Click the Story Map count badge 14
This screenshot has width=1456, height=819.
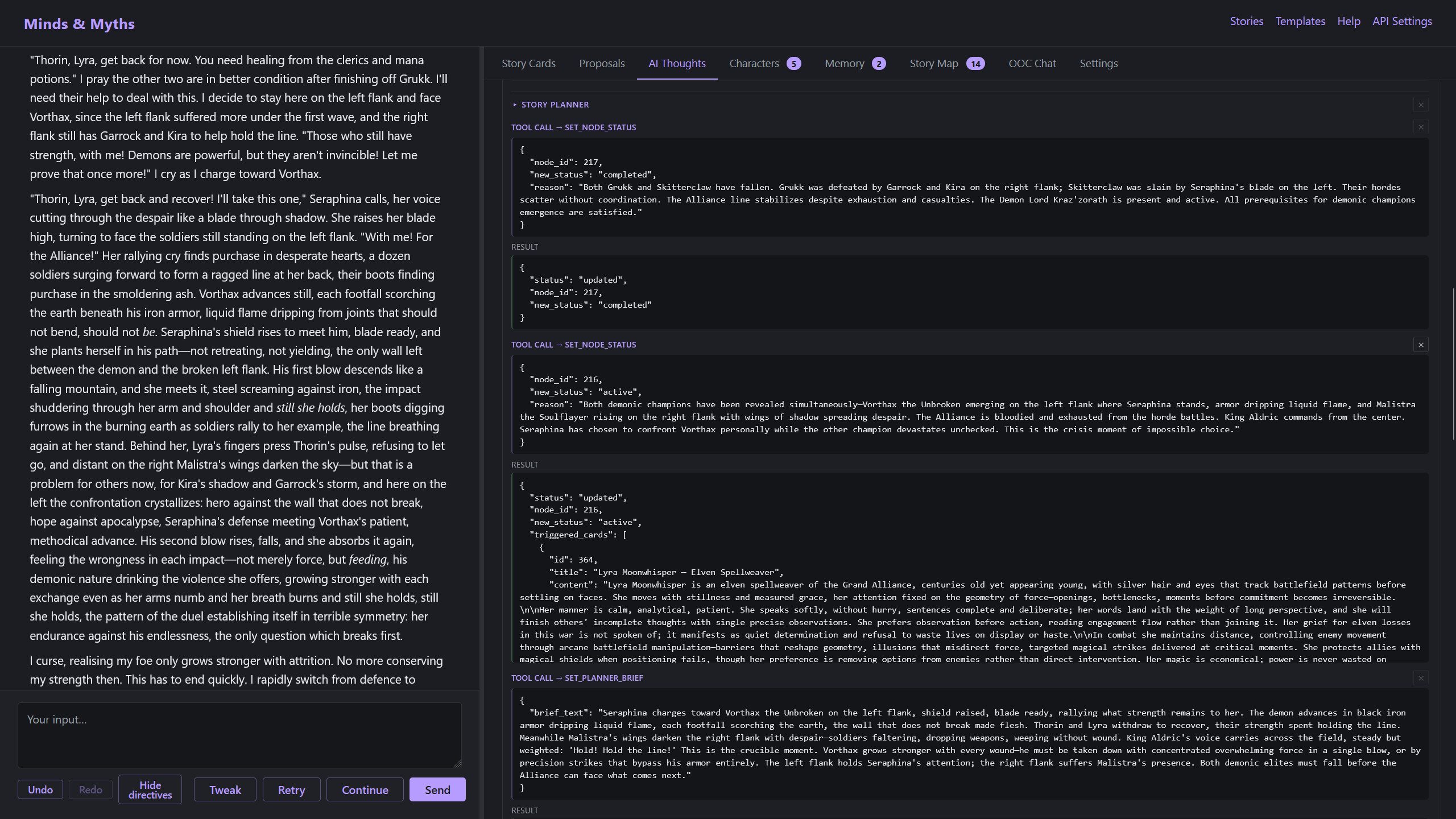(x=975, y=64)
